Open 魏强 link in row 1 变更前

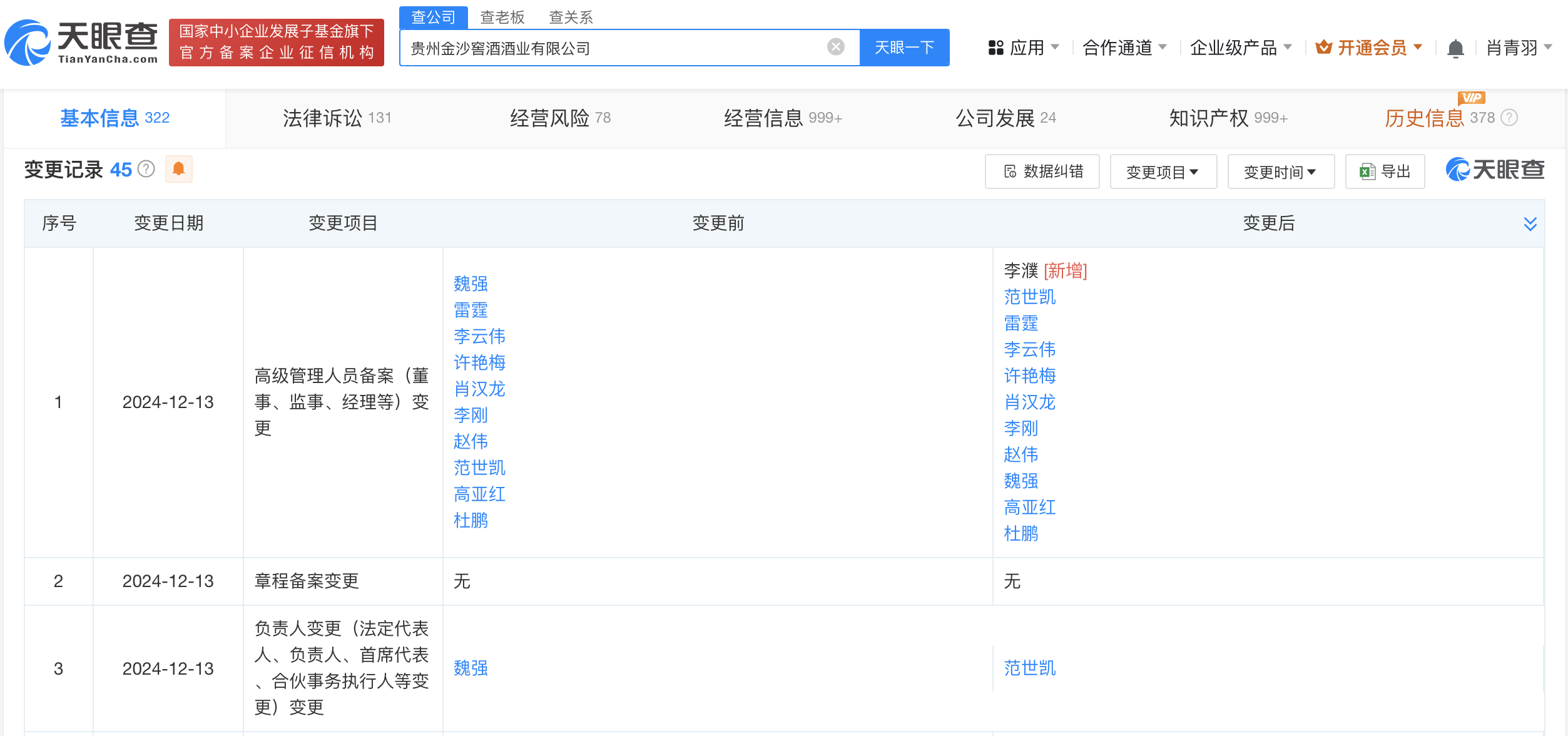tap(471, 284)
